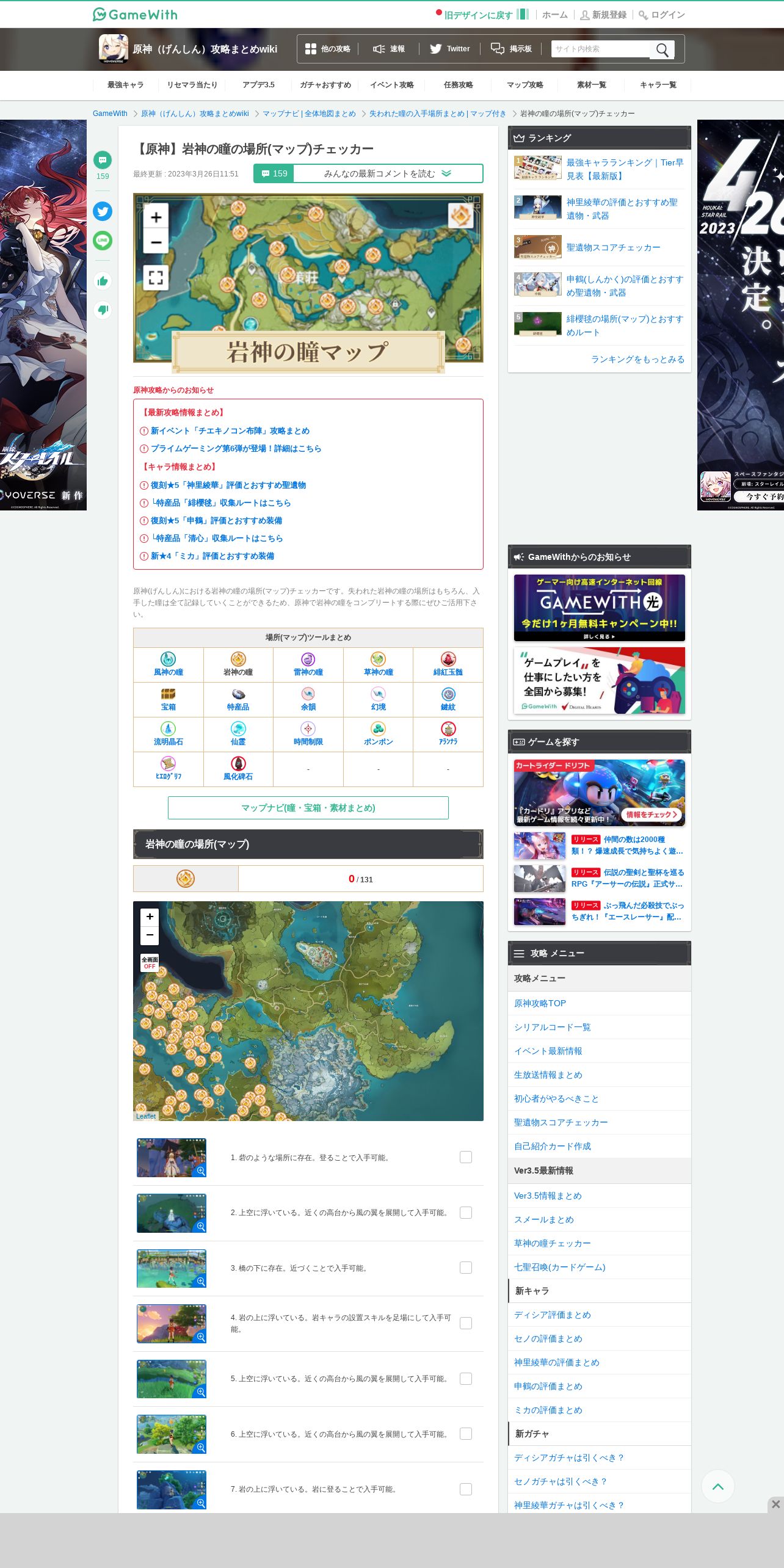Click the LINE share icon
This screenshot has width=784, height=1568.
[x=103, y=241]
